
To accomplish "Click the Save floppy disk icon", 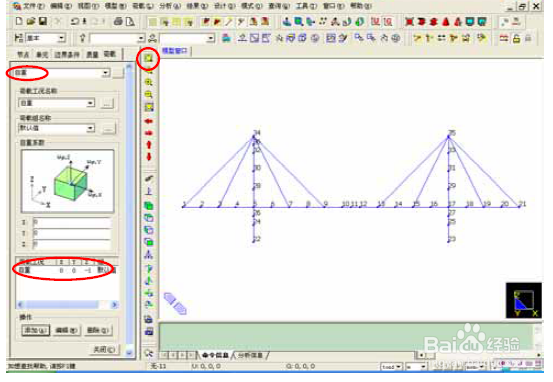I will (x=43, y=22).
